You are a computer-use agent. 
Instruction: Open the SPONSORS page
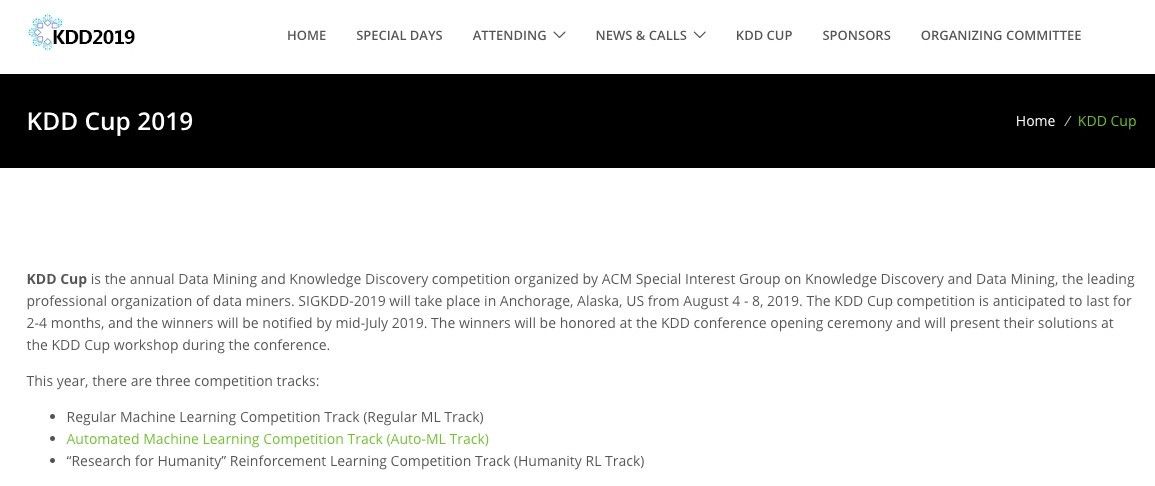(x=856, y=35)
